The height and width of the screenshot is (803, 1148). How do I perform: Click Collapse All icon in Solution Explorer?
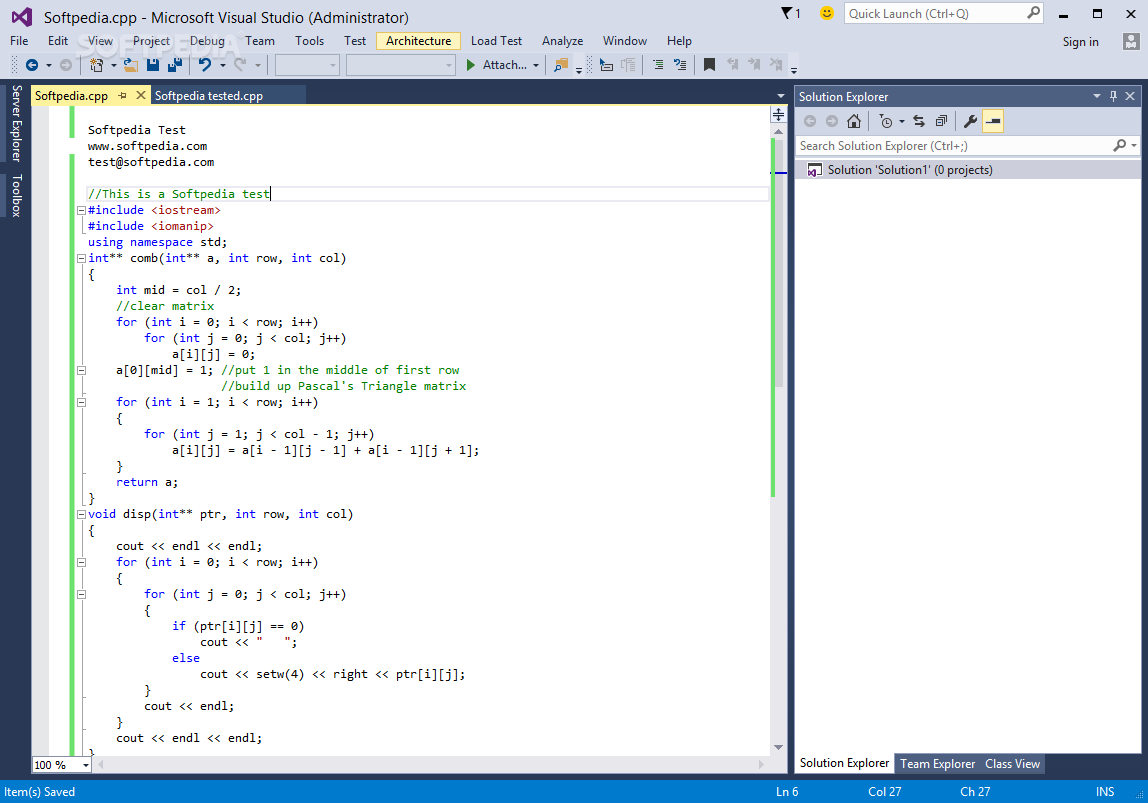[x=941, y=121]
